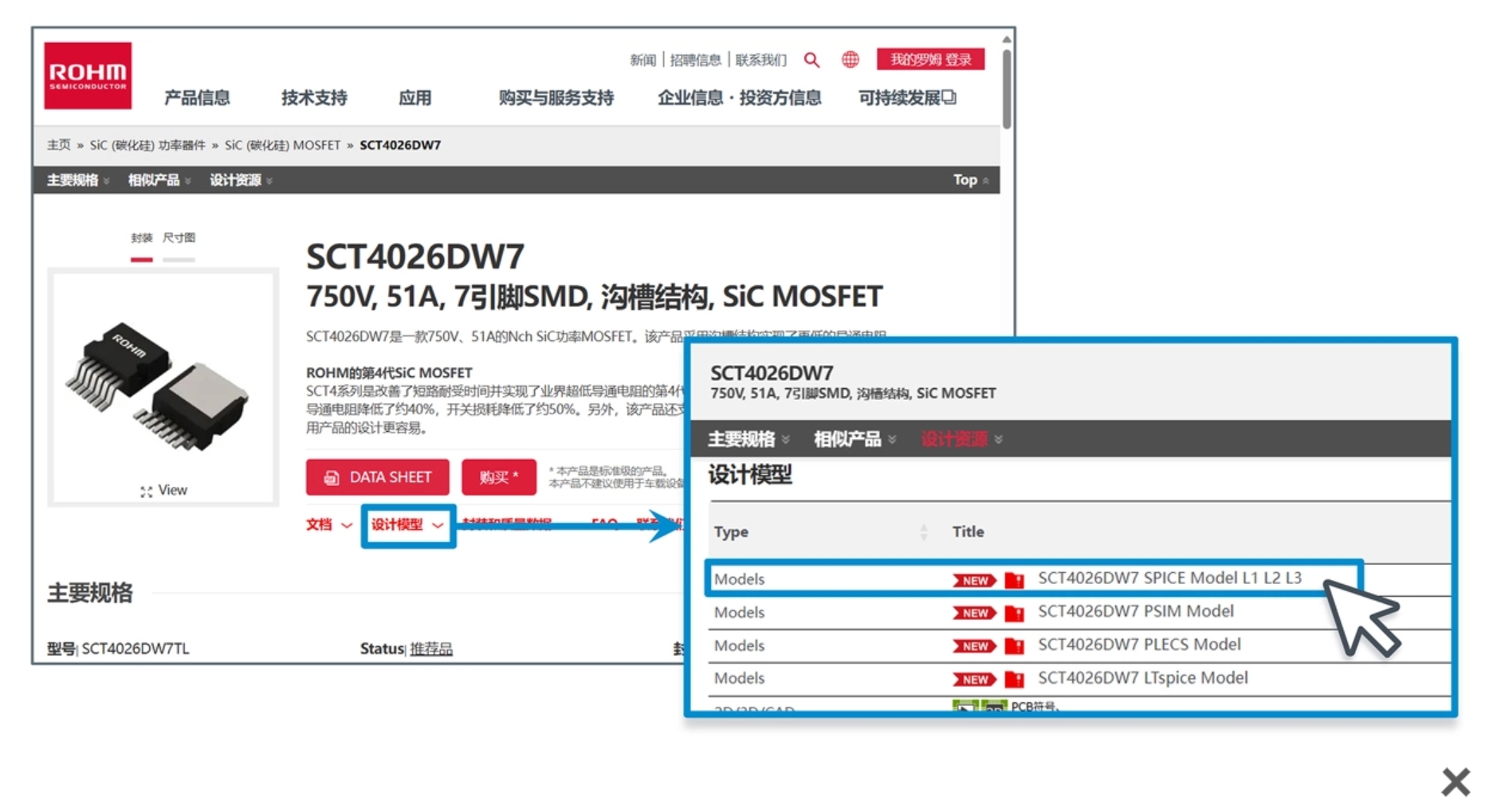Image resolution: width=1485 pixels, height=812 pixels.
Task: Click the 购买 buy button
Action: [499, 477]
